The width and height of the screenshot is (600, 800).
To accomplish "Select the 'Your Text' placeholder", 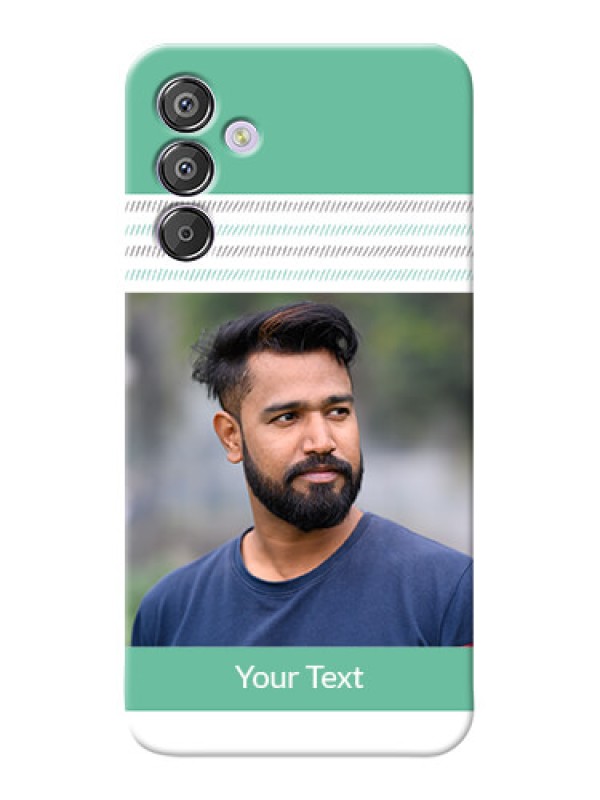I will (x=299, y=678).
